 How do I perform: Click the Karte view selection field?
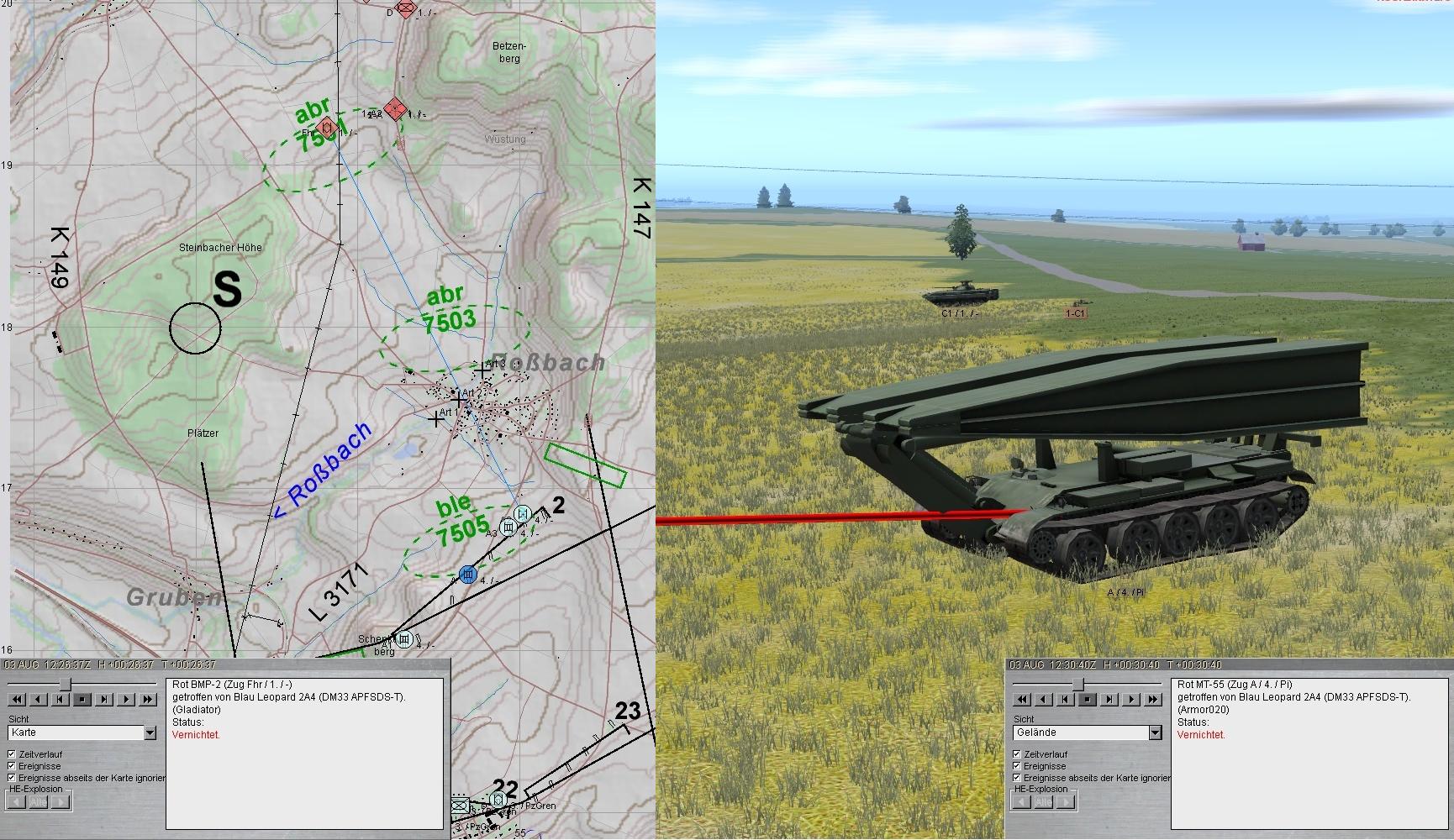tap(75, 733)
